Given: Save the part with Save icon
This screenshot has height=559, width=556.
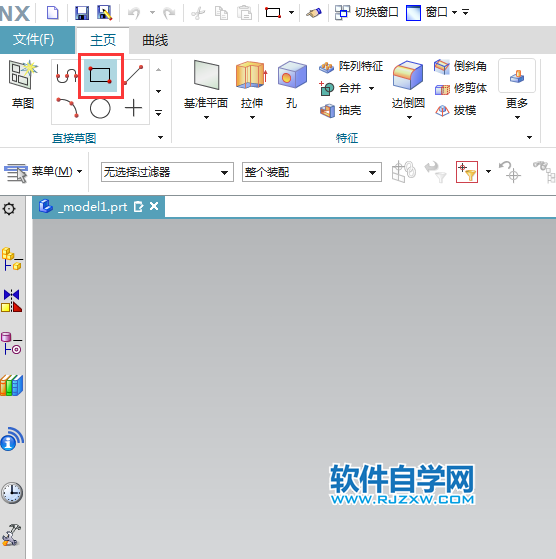Looking at the screenshot, I should [x=82, y=13].
